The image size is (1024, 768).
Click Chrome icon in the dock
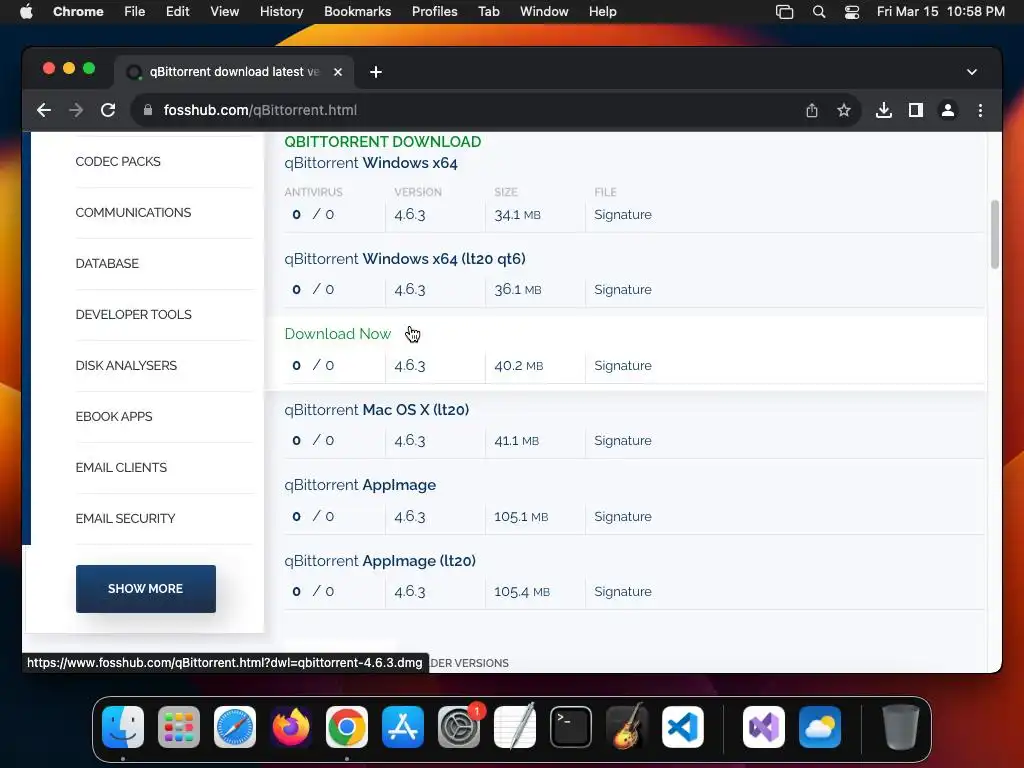coord(347,727)
